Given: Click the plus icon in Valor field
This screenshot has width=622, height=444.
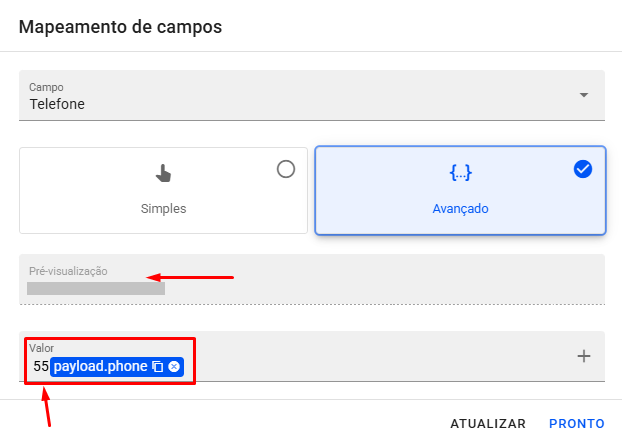Looking at the screenshot, I should point(585,356).
